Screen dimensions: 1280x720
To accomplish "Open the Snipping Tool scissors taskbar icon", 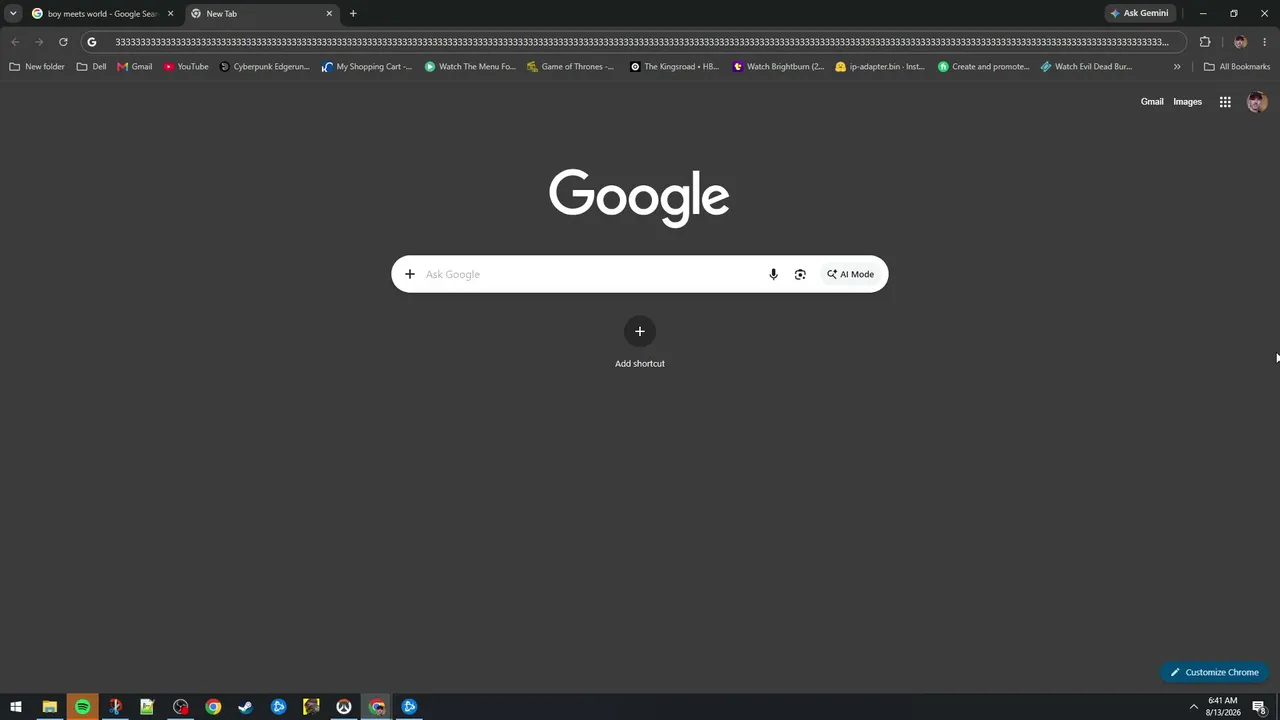I will 115,707.
